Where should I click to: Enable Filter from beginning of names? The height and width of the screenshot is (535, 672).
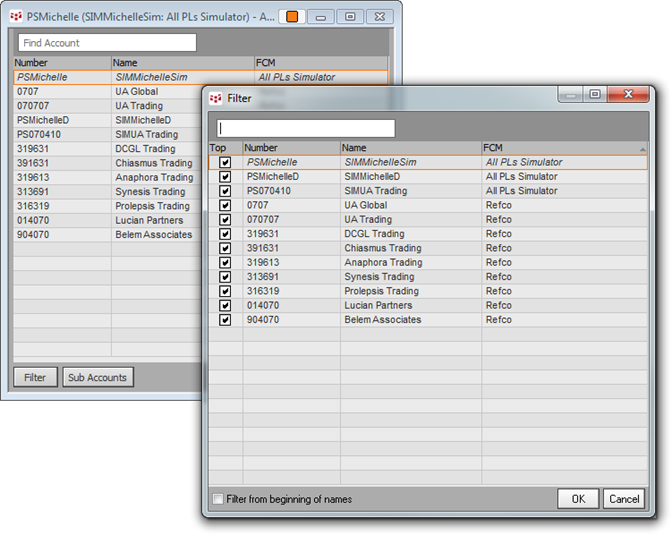pyautogui.click(x=218, y=499)
